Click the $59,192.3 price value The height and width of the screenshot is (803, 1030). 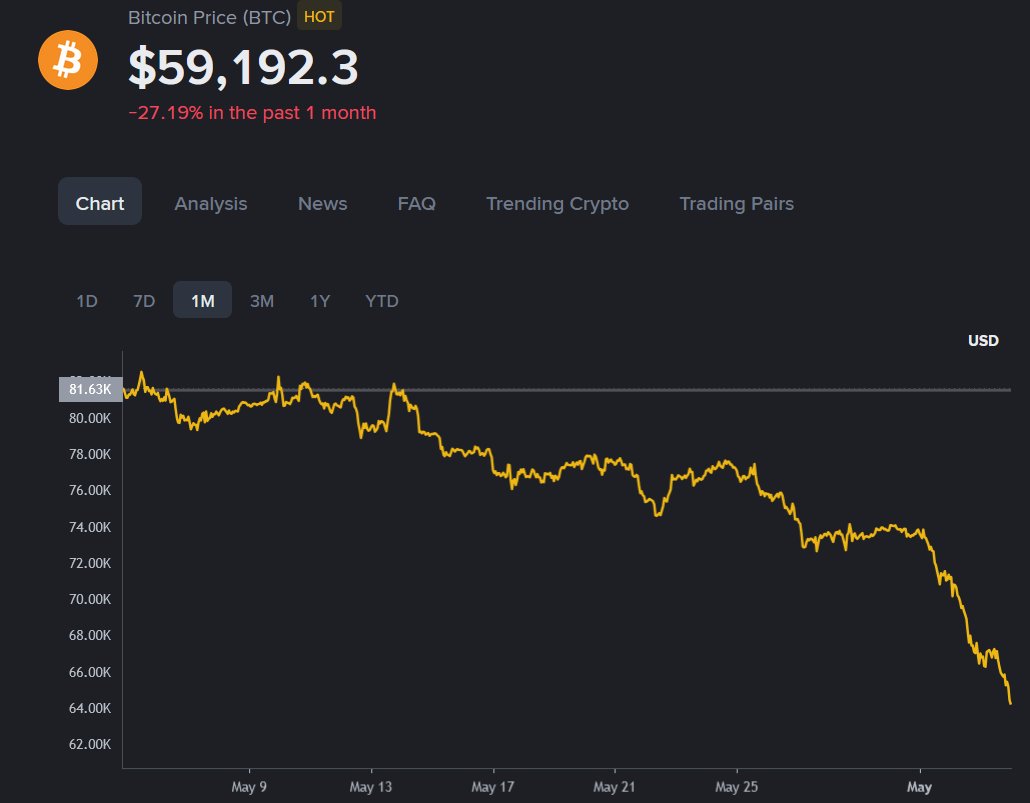click(x=243, y=67)
